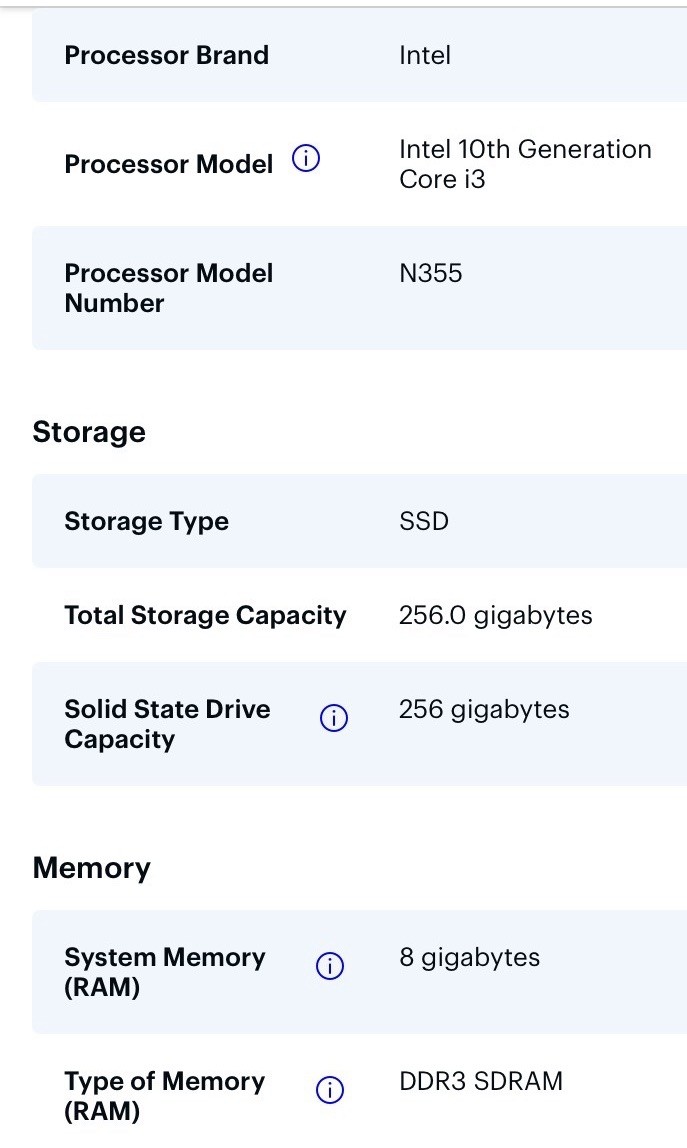Image resolution: width=687 pixels, height=1148 pixels.
Task: Click the Processor Model label text
Action: pyautogui.click(x=168, y=164)
